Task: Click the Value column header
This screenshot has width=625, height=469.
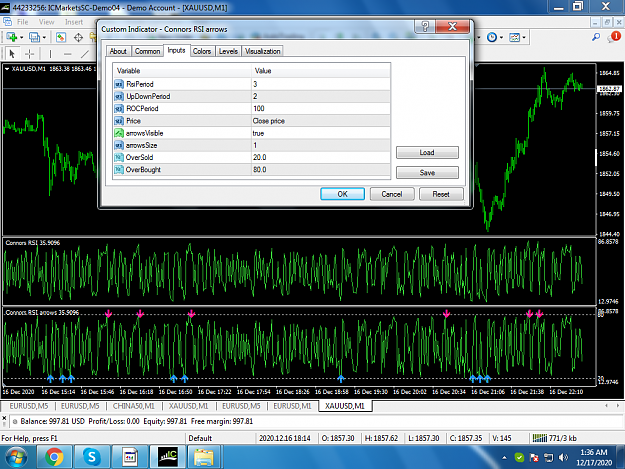Action: coord(320,71)
